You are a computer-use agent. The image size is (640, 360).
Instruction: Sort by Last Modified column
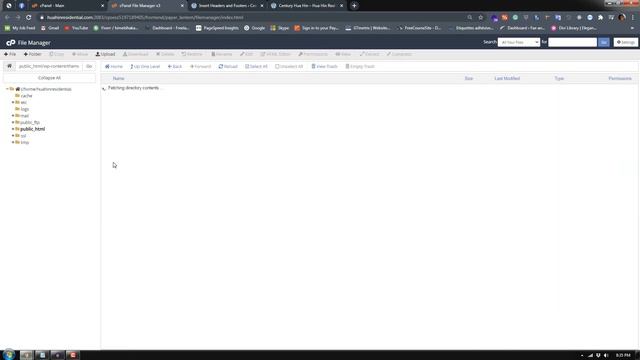click(x=507, y=78)
